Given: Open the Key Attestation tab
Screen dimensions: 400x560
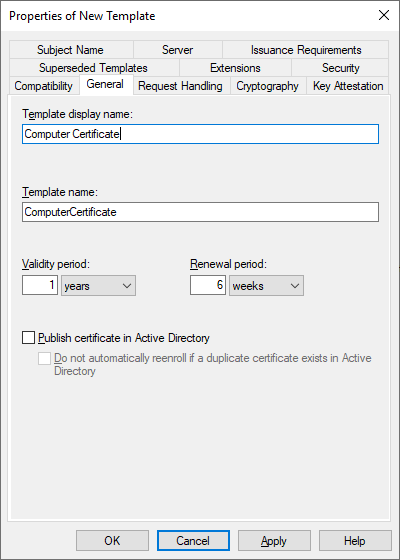Looking at the screenshot, I should [x=348, y=86].
